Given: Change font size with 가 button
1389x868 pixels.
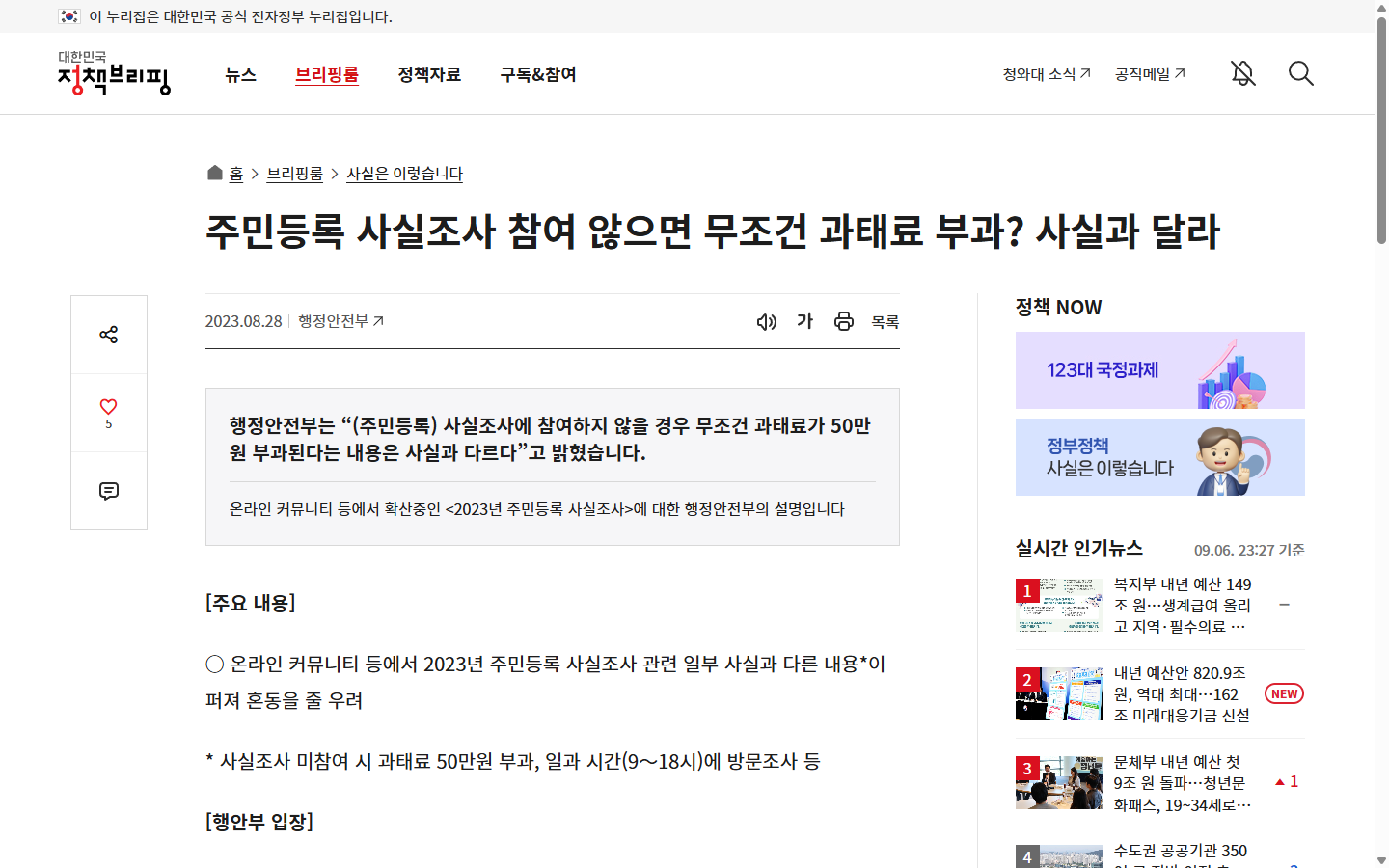Looking at the screenshot, I should pos(805,321).
